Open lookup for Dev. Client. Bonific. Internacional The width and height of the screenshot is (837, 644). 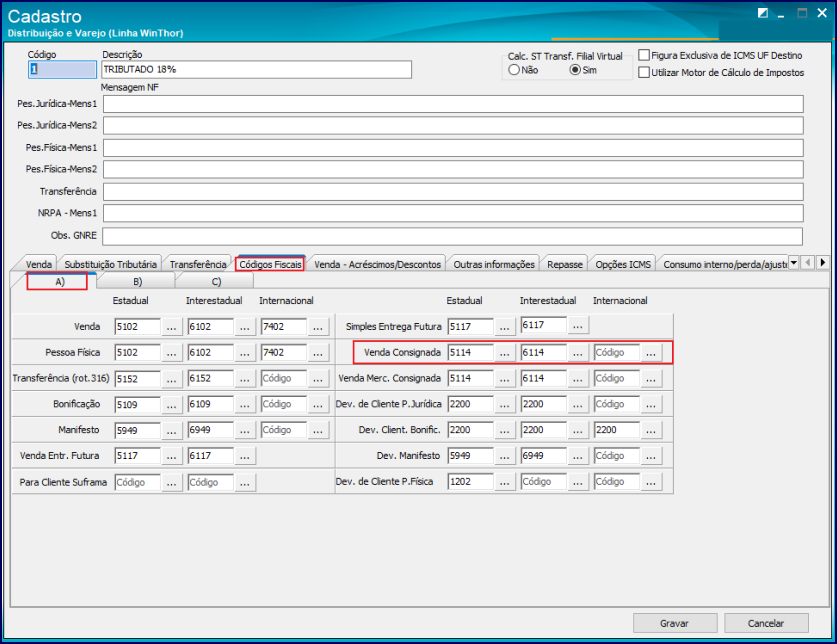coord(651,430)
